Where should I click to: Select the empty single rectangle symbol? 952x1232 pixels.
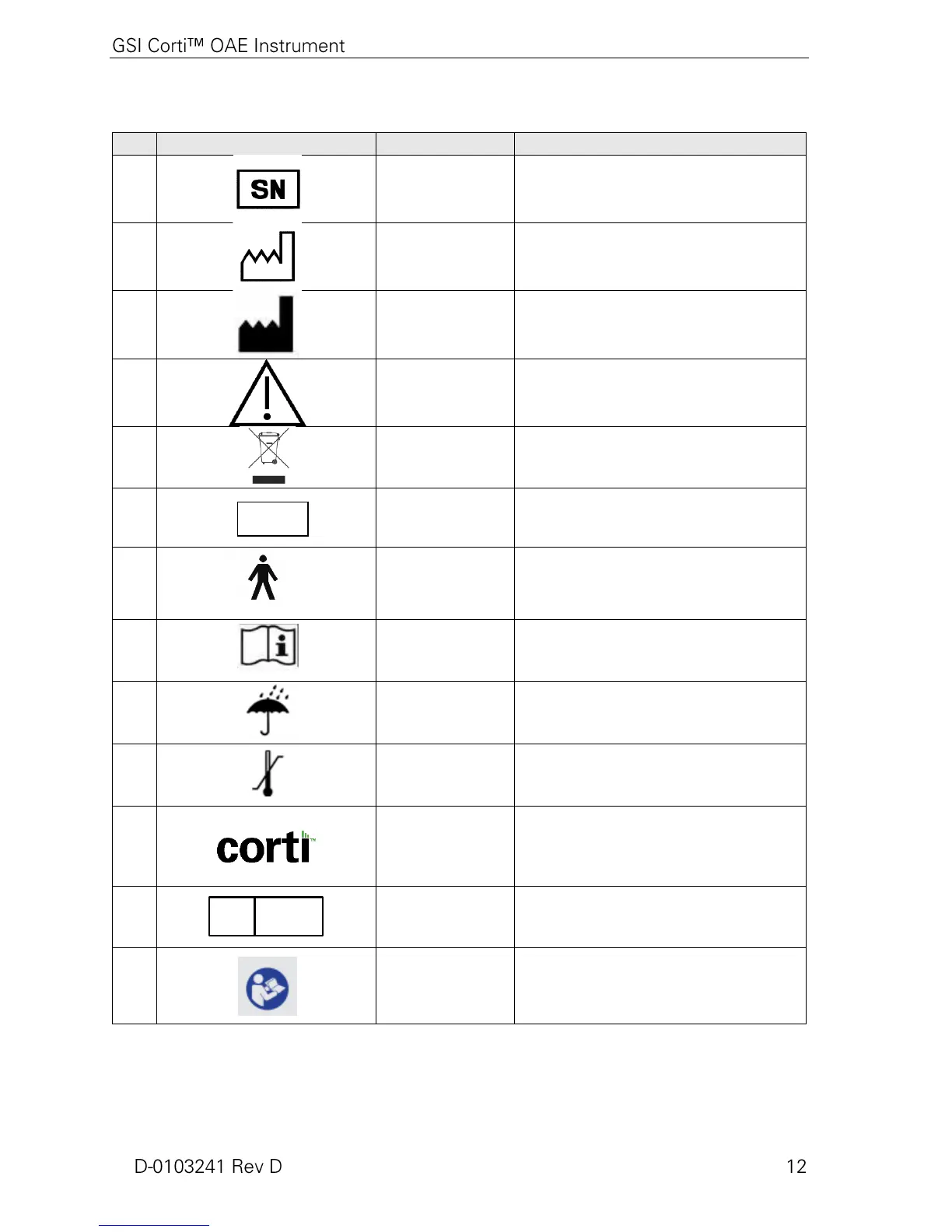click(x=273, y=519)
